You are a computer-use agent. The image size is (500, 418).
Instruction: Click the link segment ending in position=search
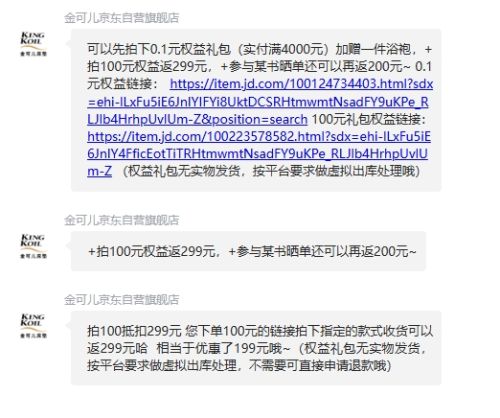(x=197, y=119)
